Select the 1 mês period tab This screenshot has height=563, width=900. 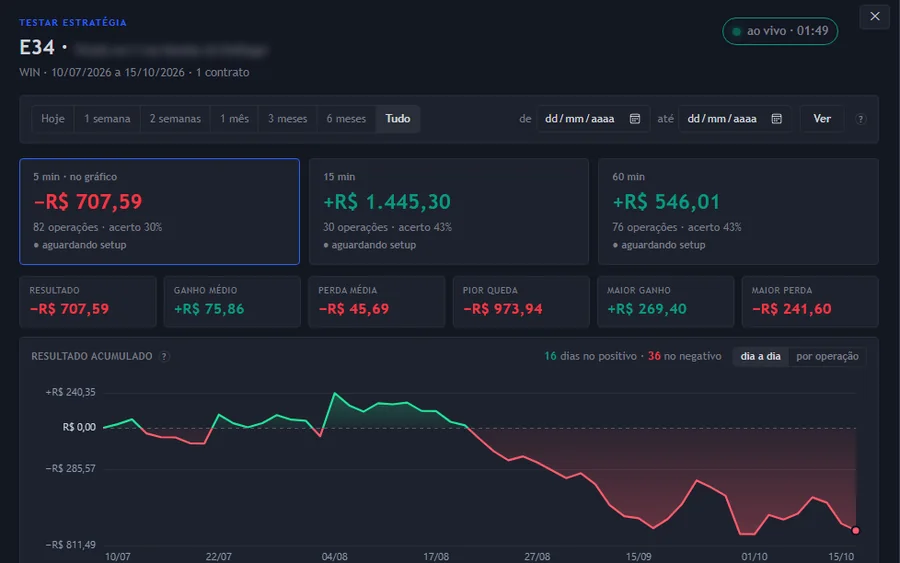(x=234, y=119)
